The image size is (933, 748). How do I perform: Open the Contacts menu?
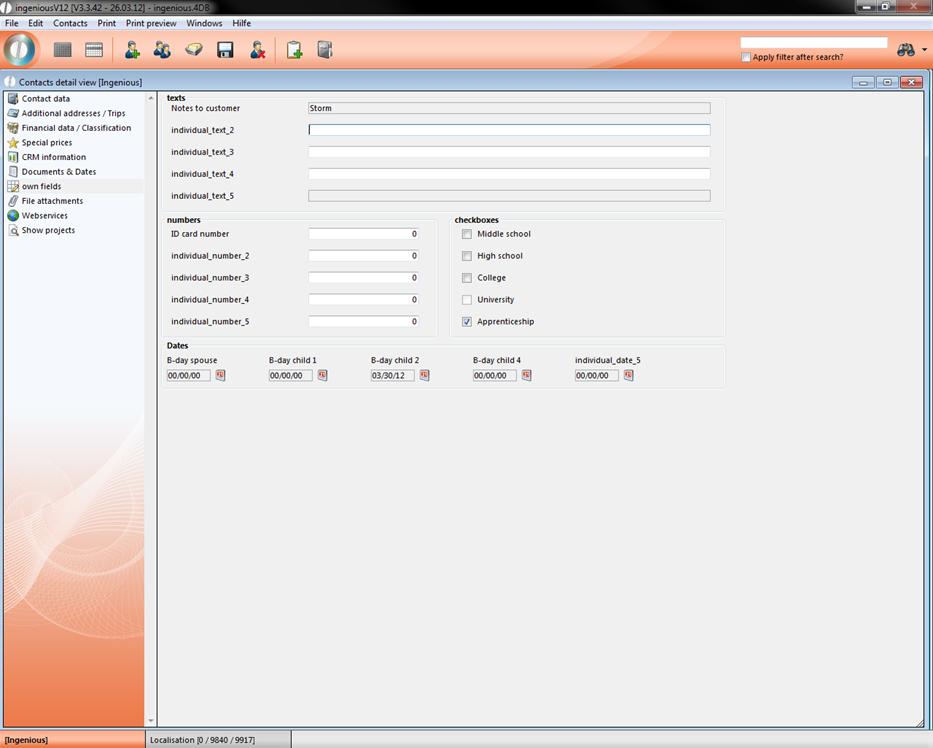(x=70, y=23)
